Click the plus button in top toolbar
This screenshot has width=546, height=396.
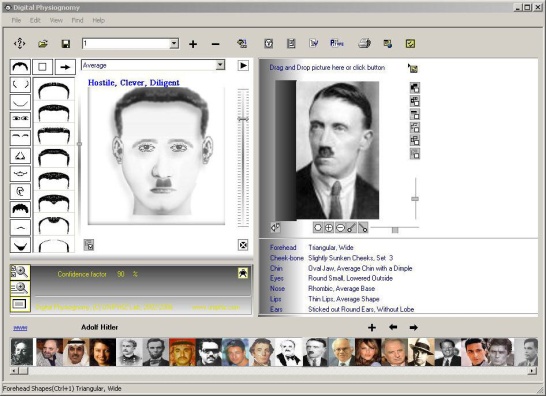point(193,44)
